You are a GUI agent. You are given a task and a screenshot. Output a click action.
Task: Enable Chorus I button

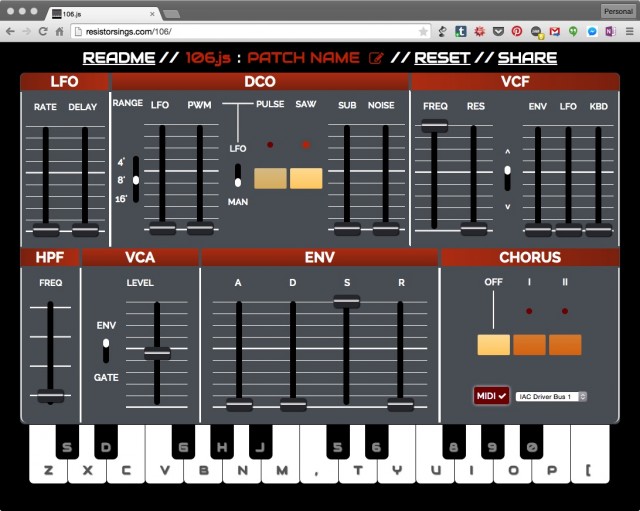click(529, 344)
